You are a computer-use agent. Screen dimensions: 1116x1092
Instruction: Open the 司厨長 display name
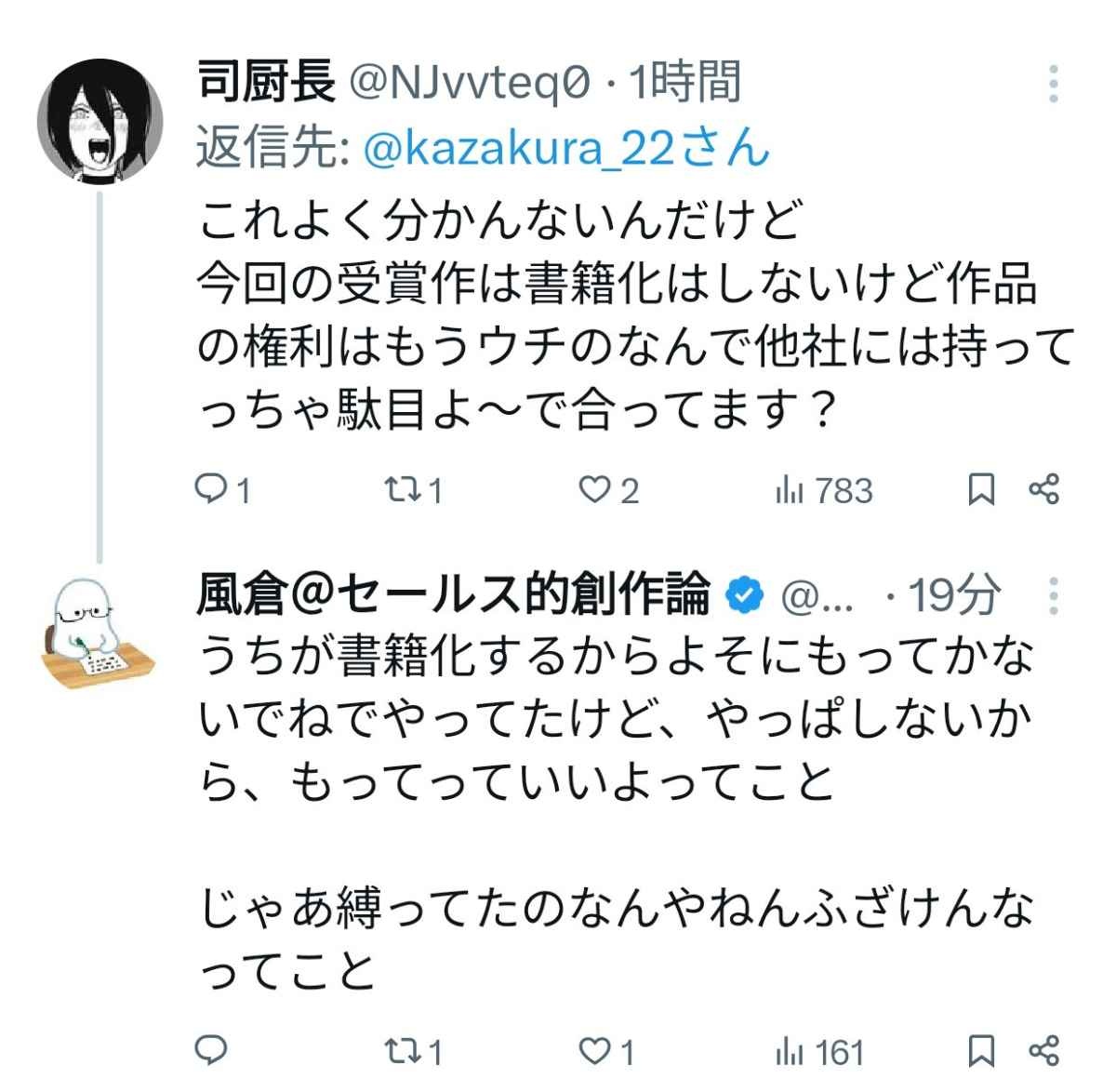(267, 82)
